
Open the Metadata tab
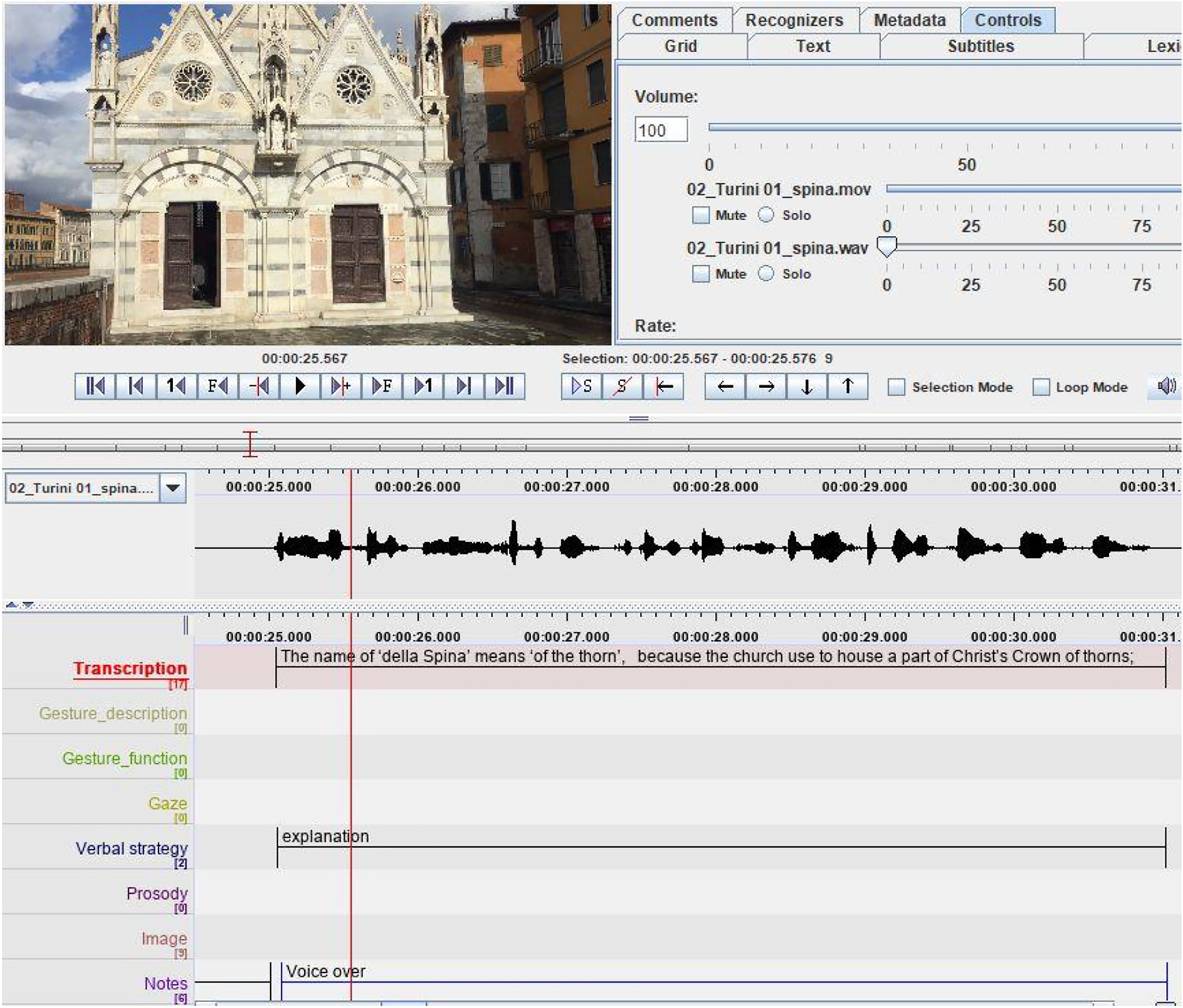(x=911, y=20)
